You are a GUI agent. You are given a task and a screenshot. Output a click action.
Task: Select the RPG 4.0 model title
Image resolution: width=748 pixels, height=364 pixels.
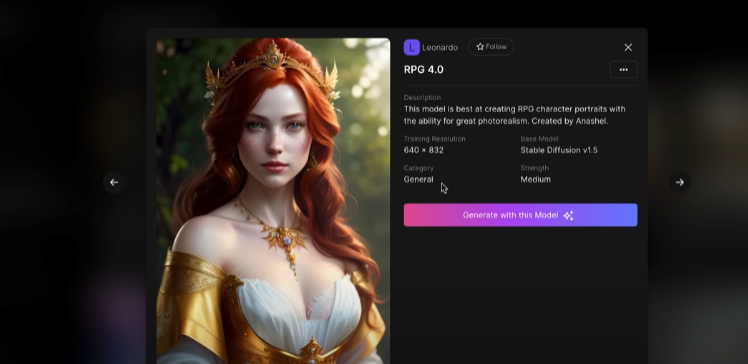coord(424,70)
